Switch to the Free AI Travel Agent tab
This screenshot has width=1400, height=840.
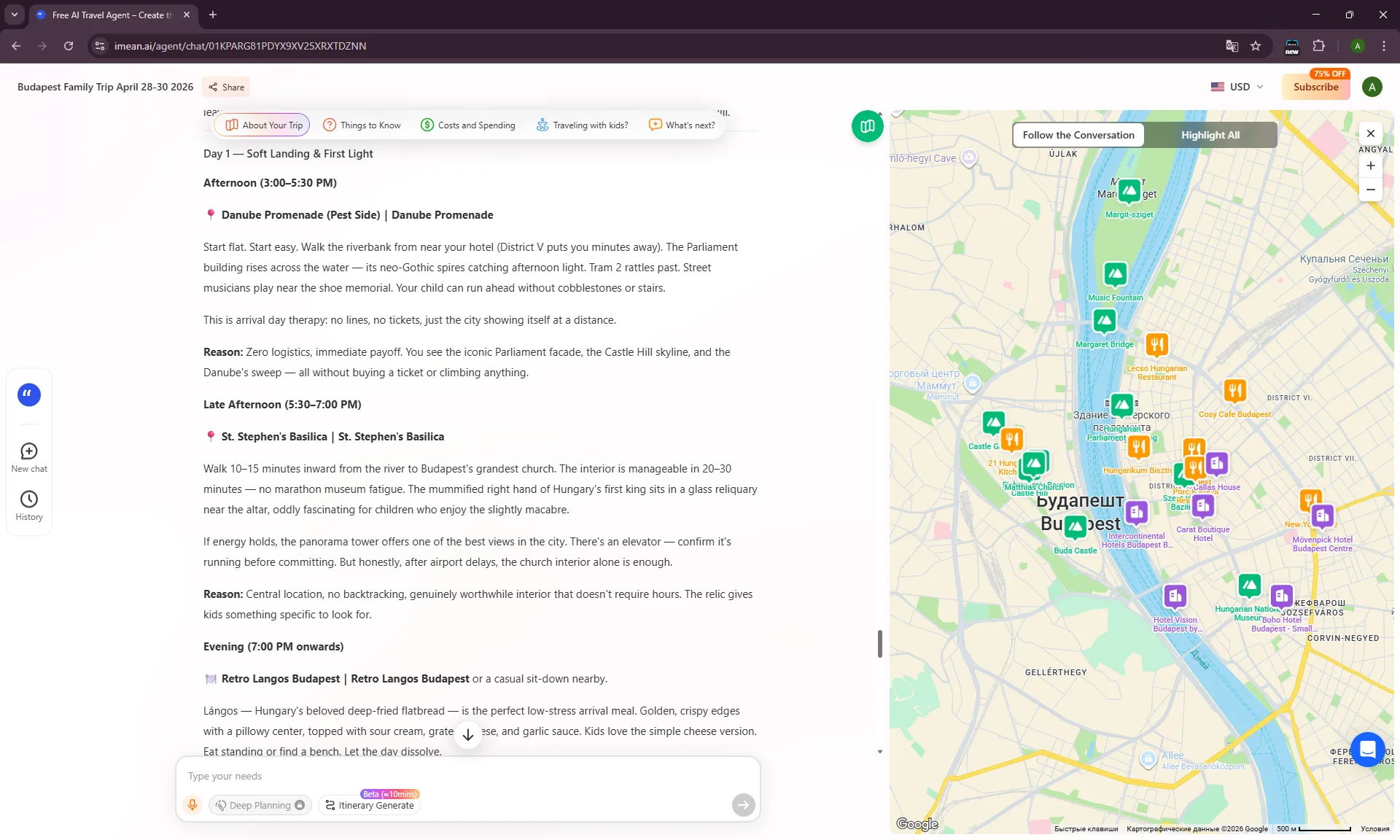coord(114,15)
